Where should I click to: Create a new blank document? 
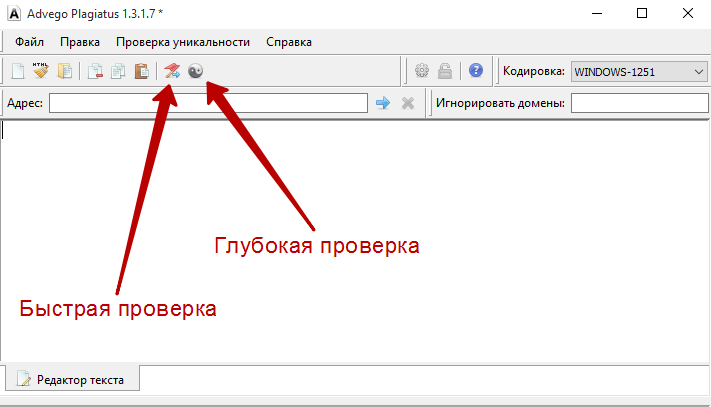coord(18,71)
